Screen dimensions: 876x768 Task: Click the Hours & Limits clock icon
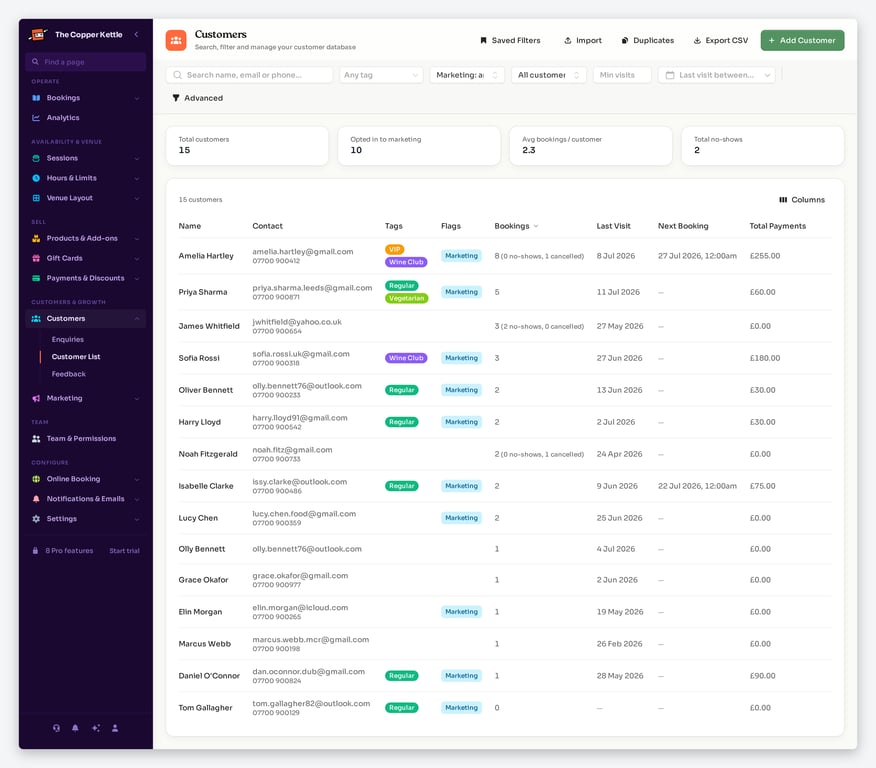(x=36, y=178)
